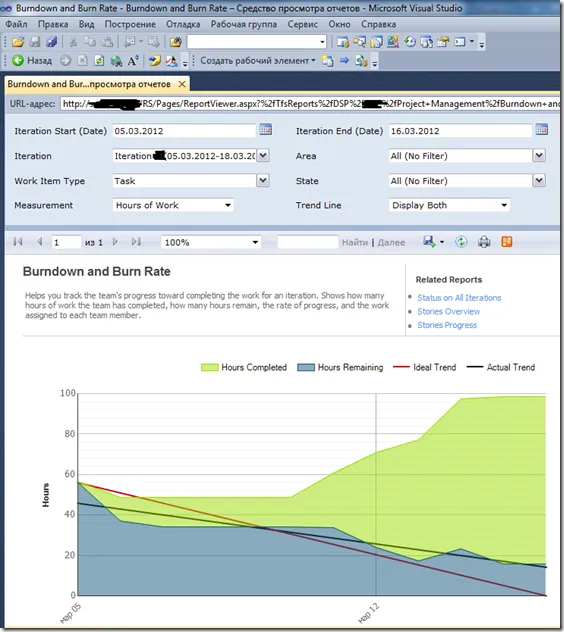Expand the Iteration dropdown
The image size is (564, 632).
pos(263,156)
